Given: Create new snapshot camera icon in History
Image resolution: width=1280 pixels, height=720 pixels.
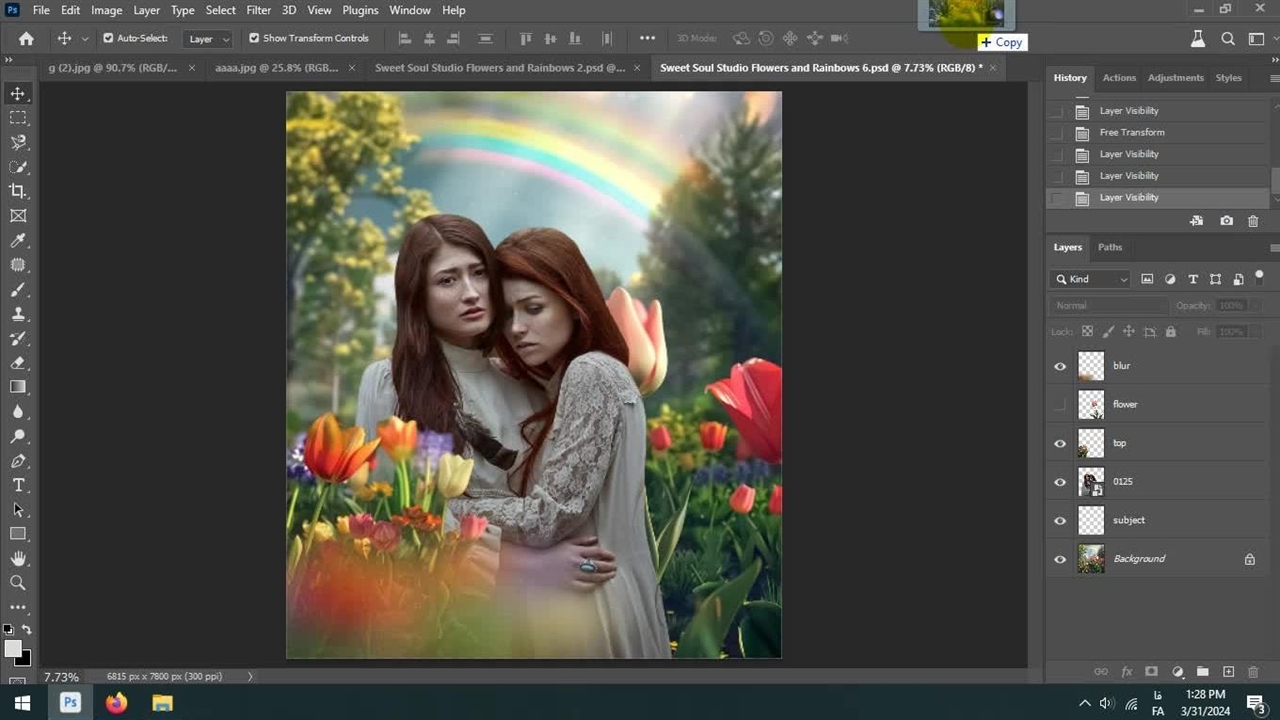Looking at the screenshot, I should point(1226,221).
